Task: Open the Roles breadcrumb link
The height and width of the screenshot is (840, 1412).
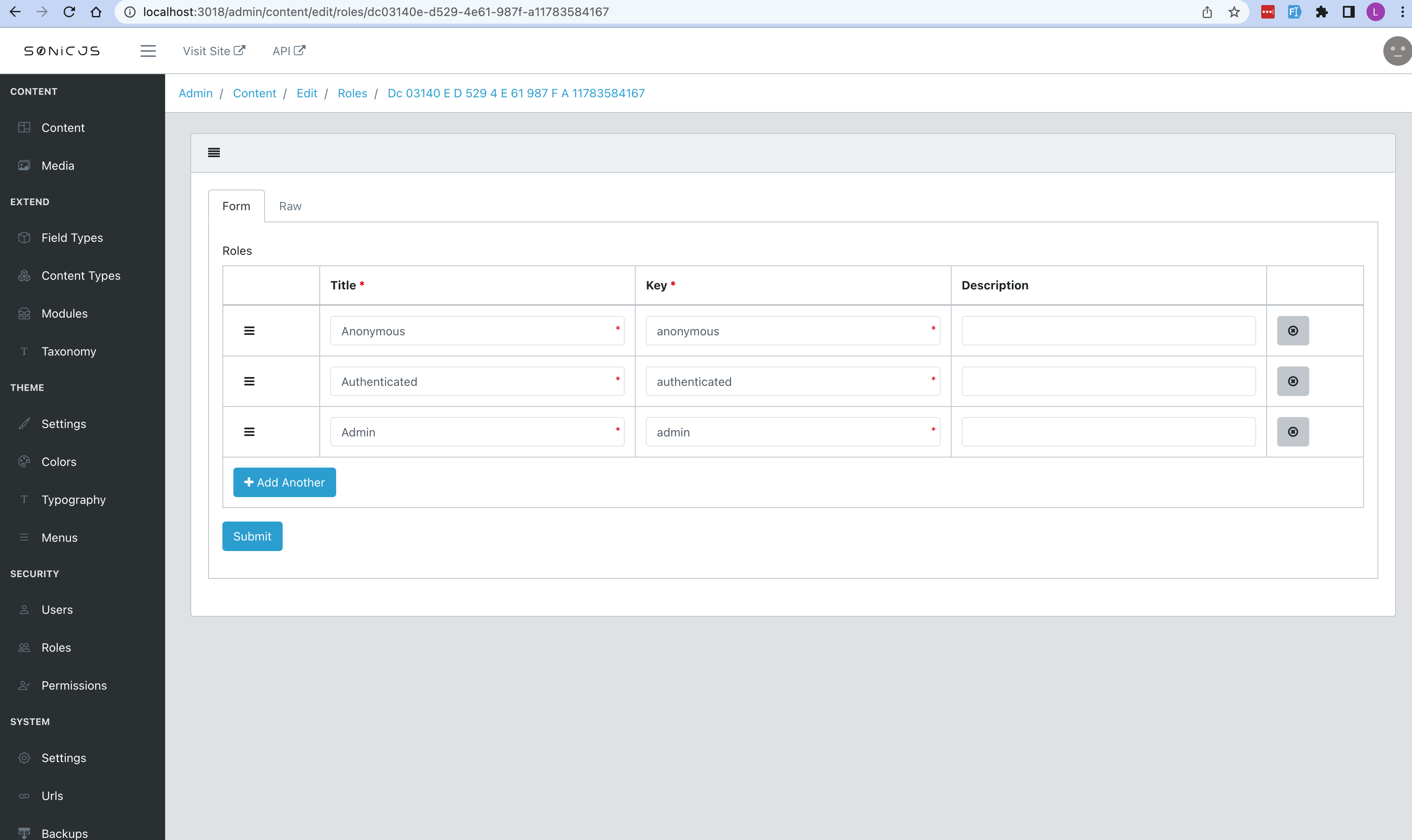Action: [x=352, y=93]
